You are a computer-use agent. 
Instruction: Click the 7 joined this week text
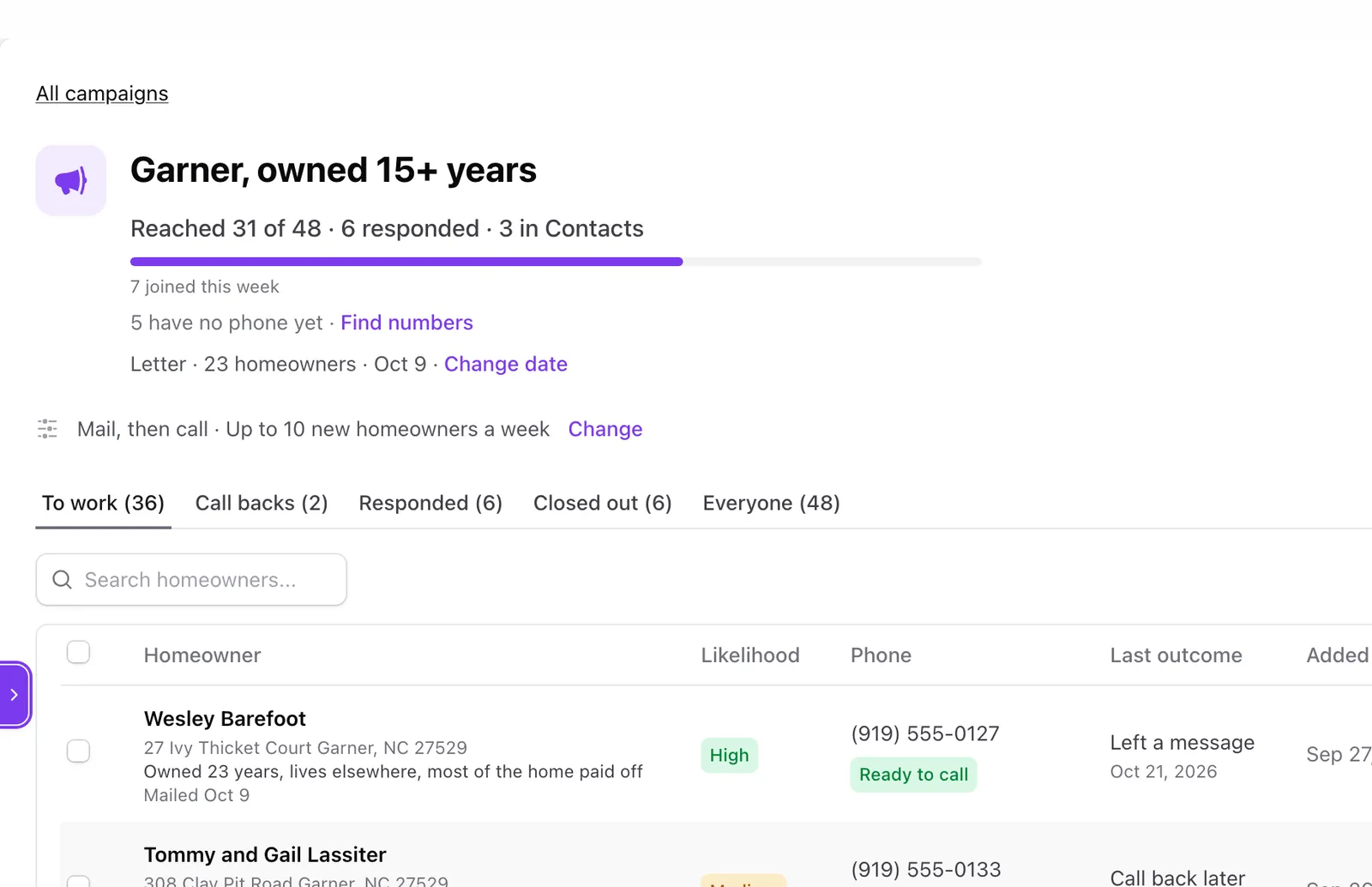pos(204,287)
